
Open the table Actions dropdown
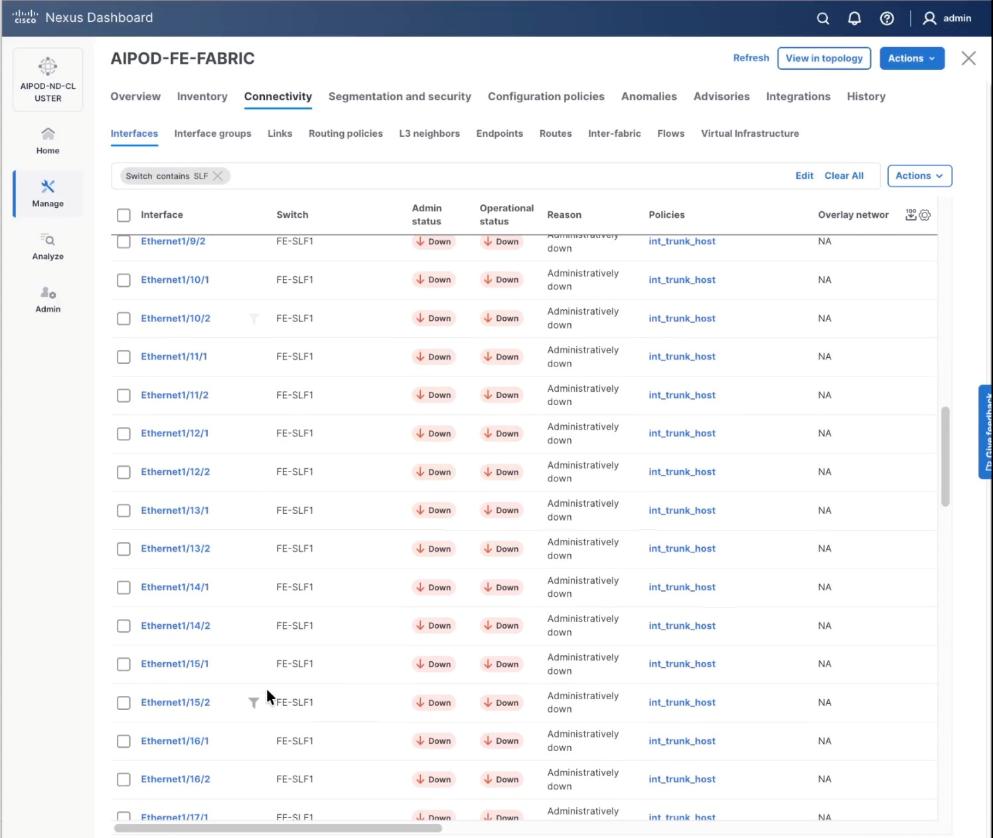918,175
